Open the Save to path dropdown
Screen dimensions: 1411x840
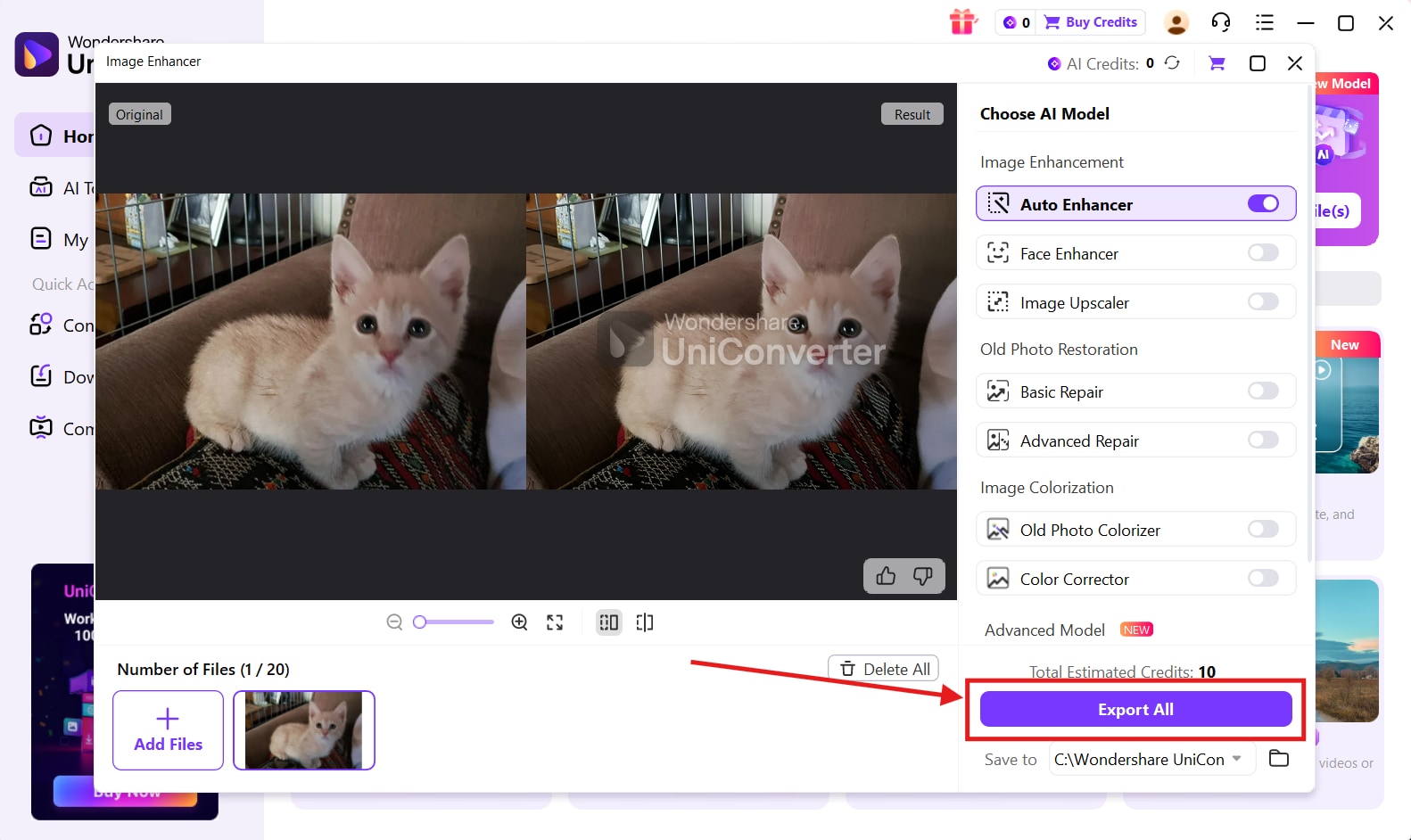pos(1152,759)
